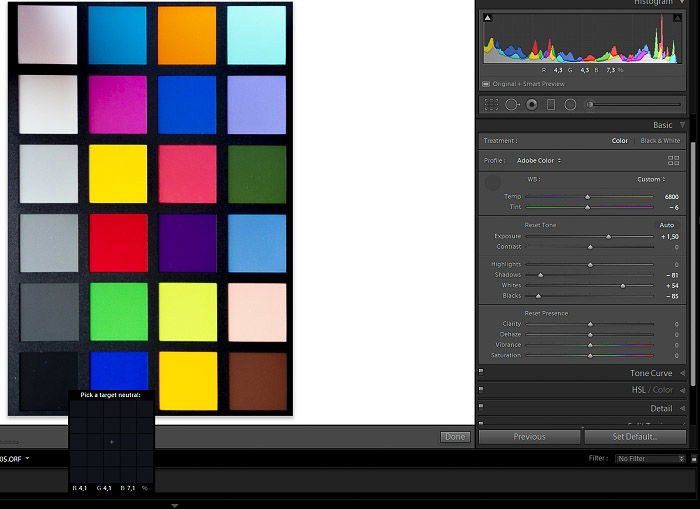Click the Exposure slider handle
700x509 pixels.
pyautogui.click(x=608, y=237)
